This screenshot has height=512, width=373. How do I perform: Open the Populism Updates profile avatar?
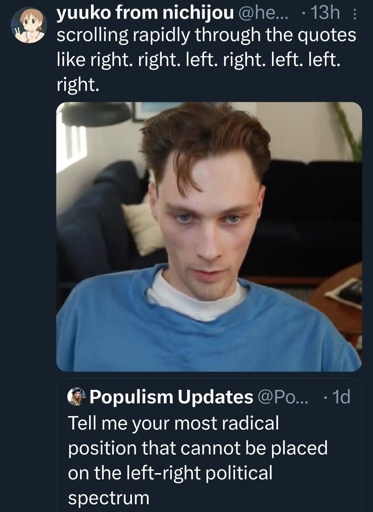[x=77, y=397]
